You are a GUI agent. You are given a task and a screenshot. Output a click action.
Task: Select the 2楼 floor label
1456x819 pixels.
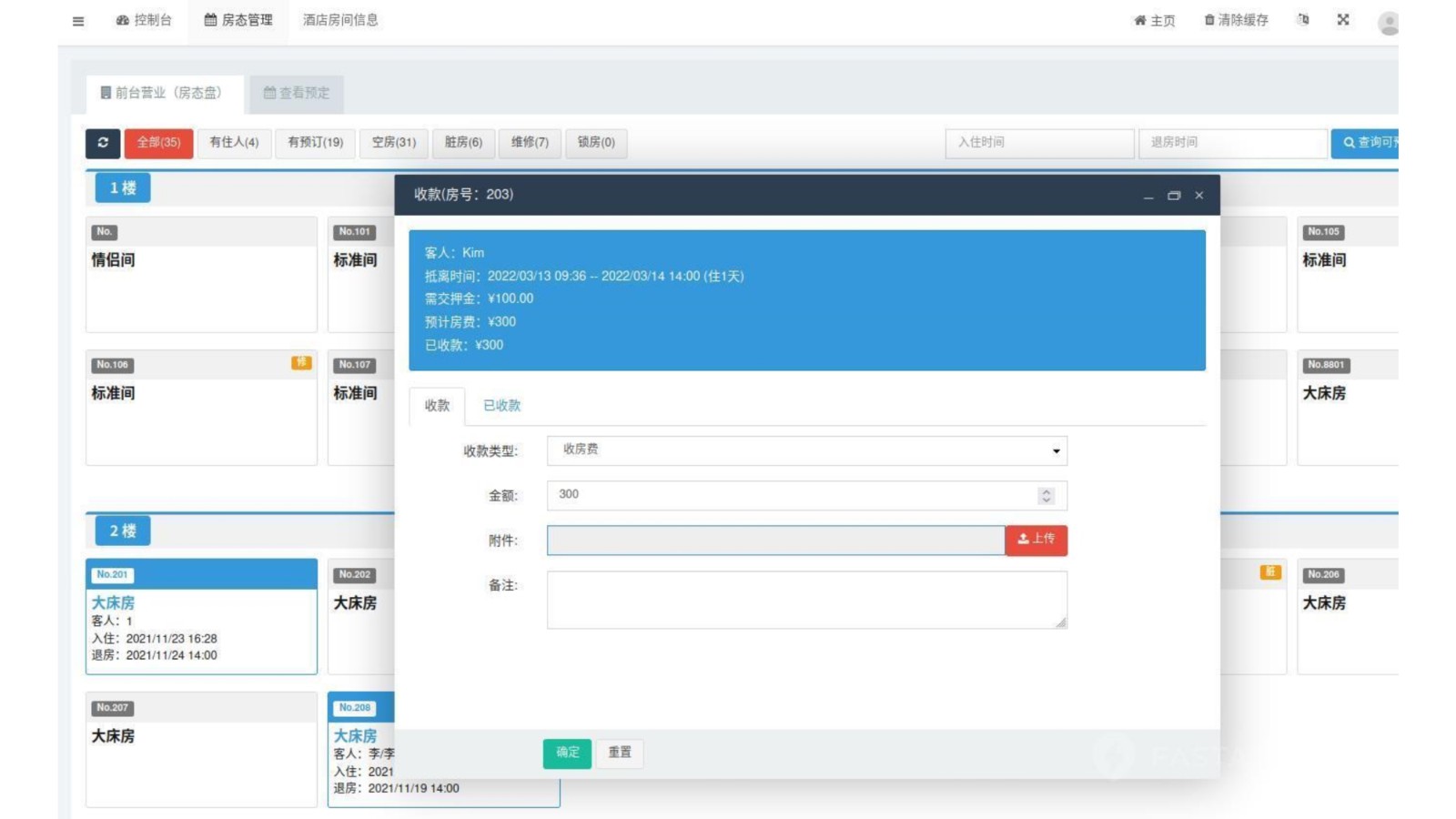pos(123,531)
